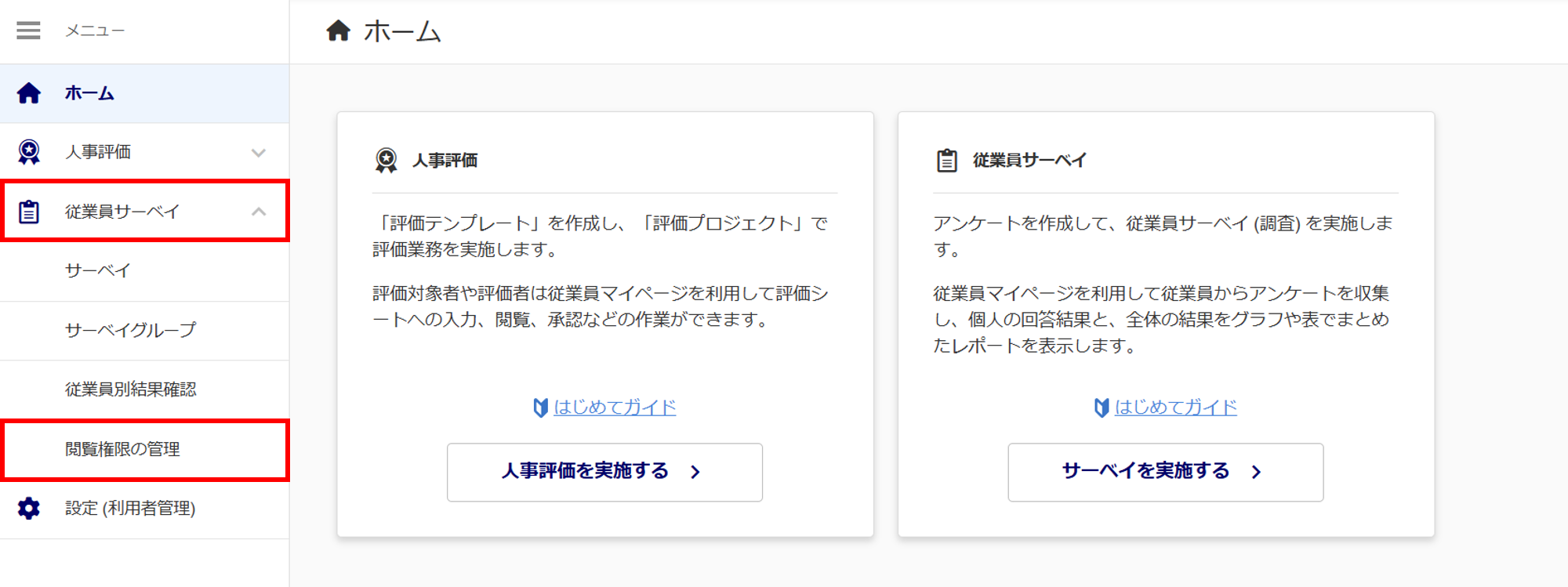Image resolution: width=1568 pixels, height=587 pixels.
Task: Click the hamburger menu icon
Action: 28,31
